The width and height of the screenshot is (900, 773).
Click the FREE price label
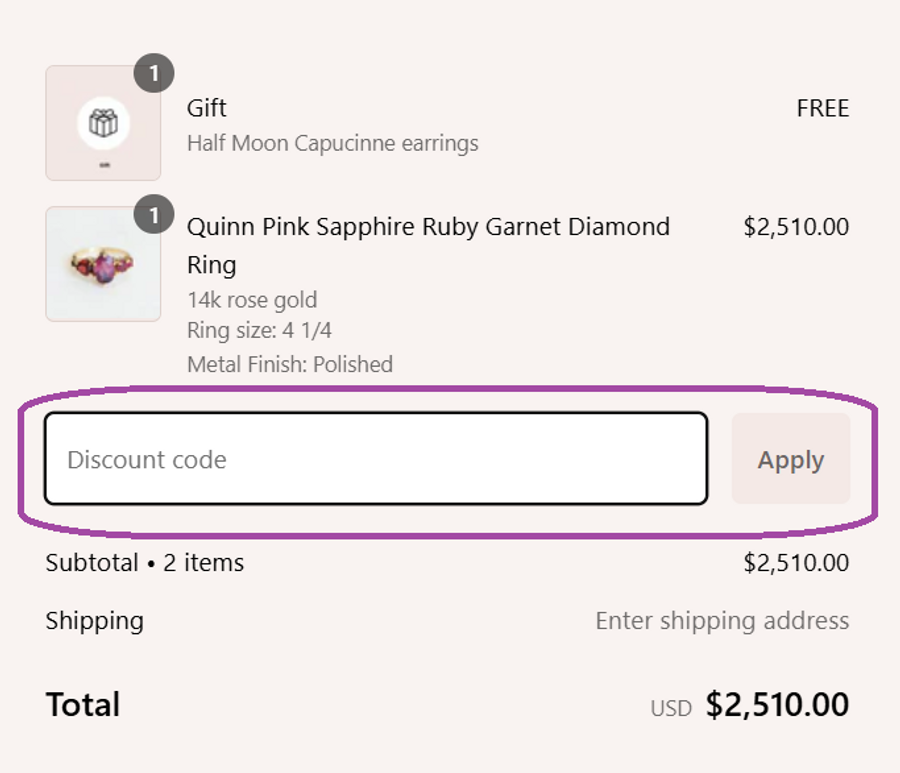coord(822,108)
